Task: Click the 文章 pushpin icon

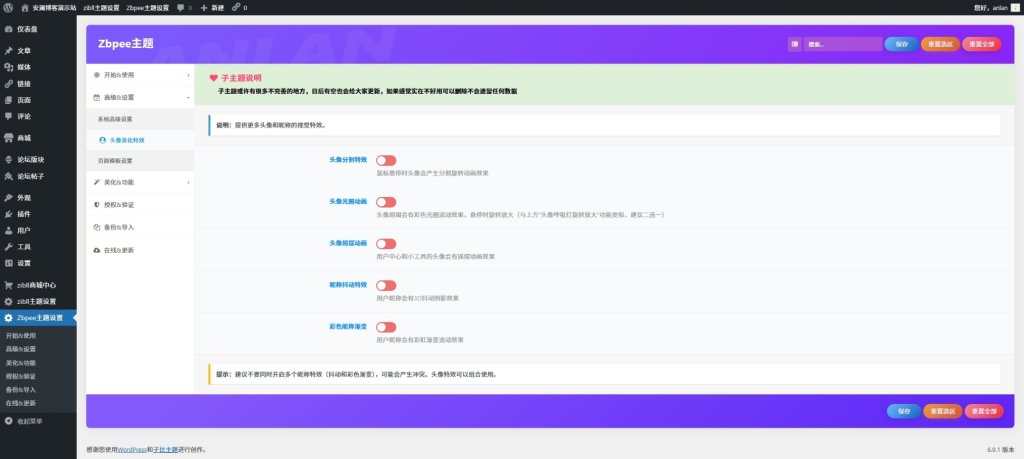Action: click(x=8, y=50)
